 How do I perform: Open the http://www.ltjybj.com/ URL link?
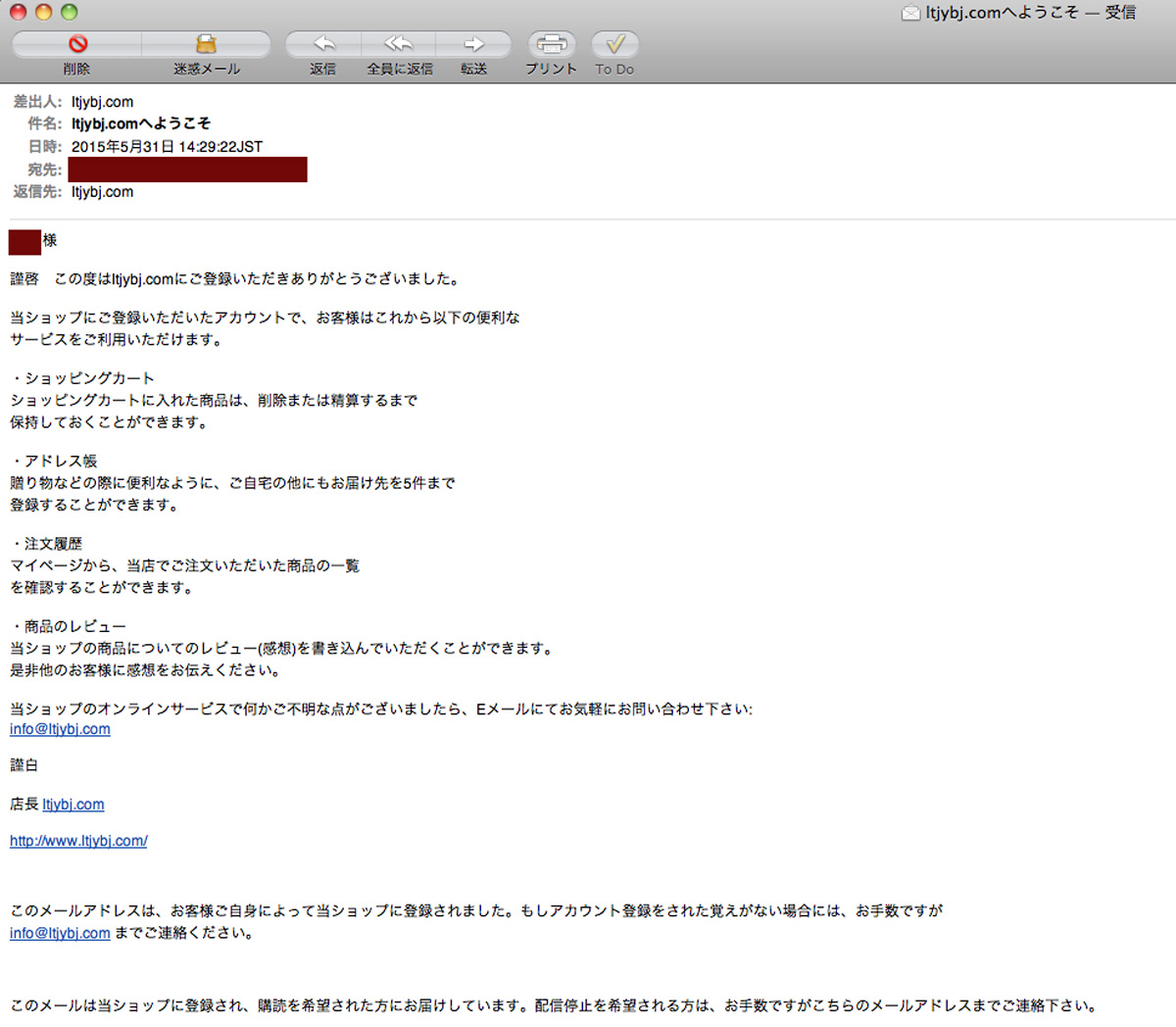[78, 841]
